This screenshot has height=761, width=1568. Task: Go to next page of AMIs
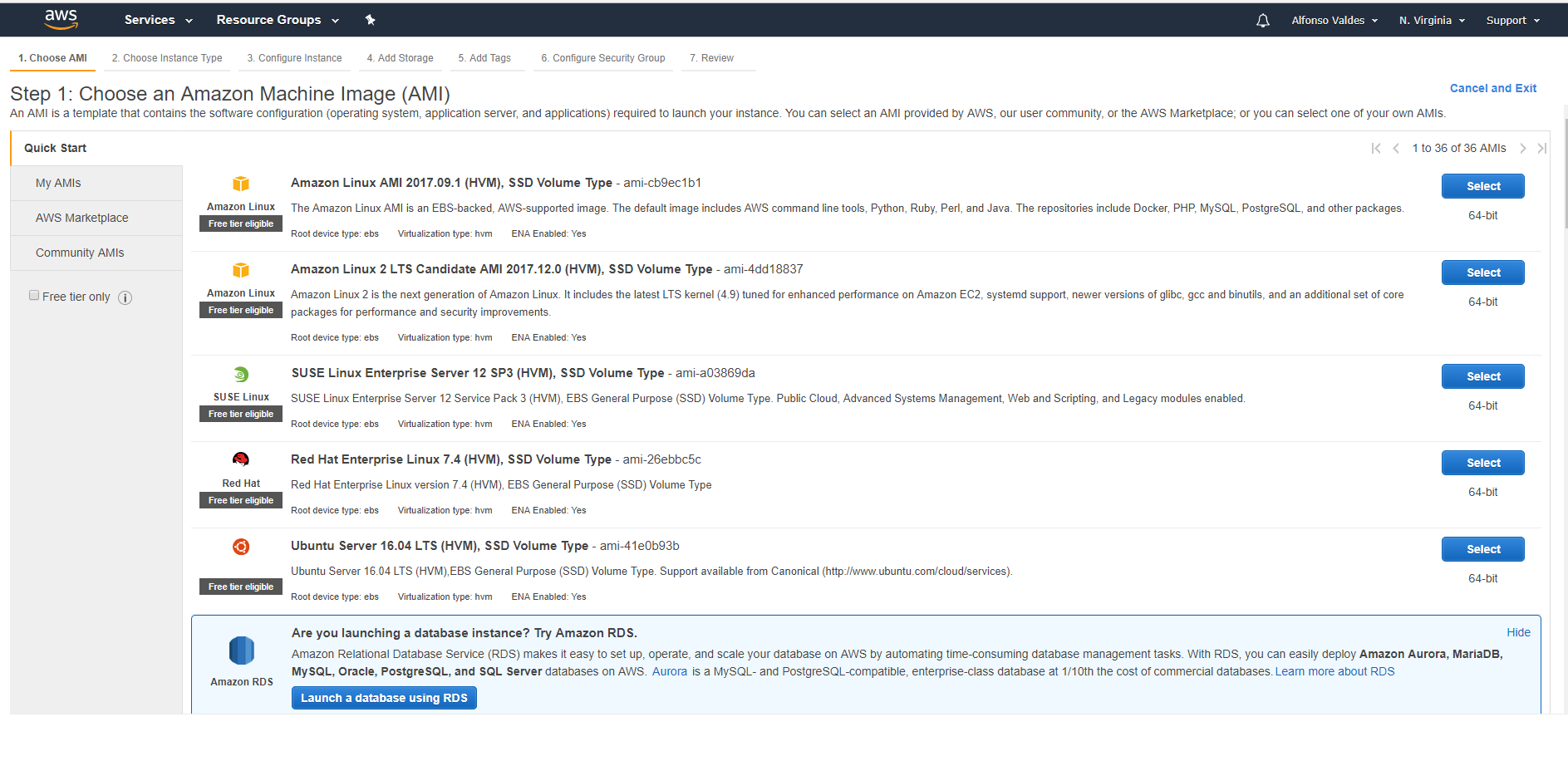tap(1522, 148)
